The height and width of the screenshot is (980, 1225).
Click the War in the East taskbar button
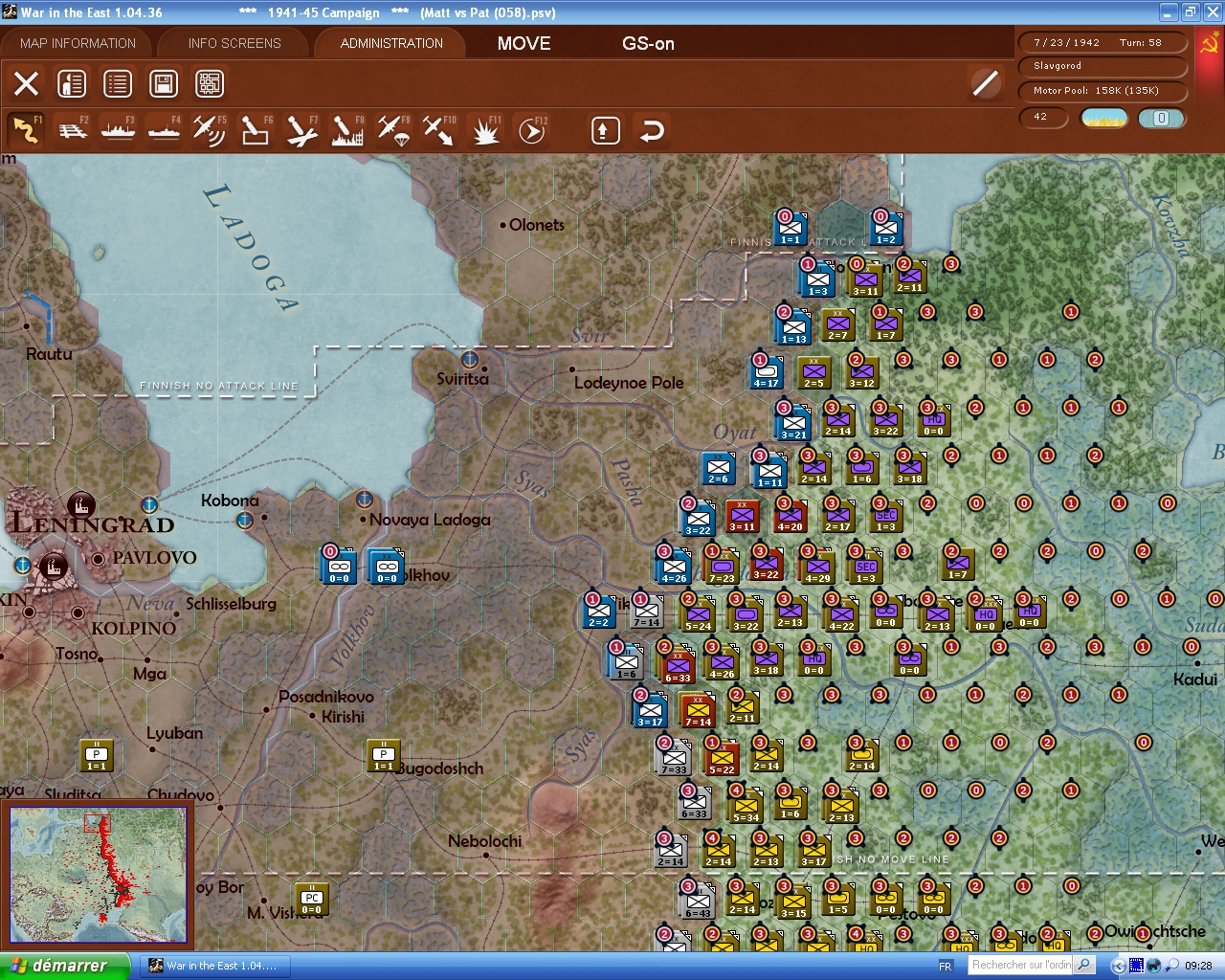pyautogui.click(x=215, y=966)
